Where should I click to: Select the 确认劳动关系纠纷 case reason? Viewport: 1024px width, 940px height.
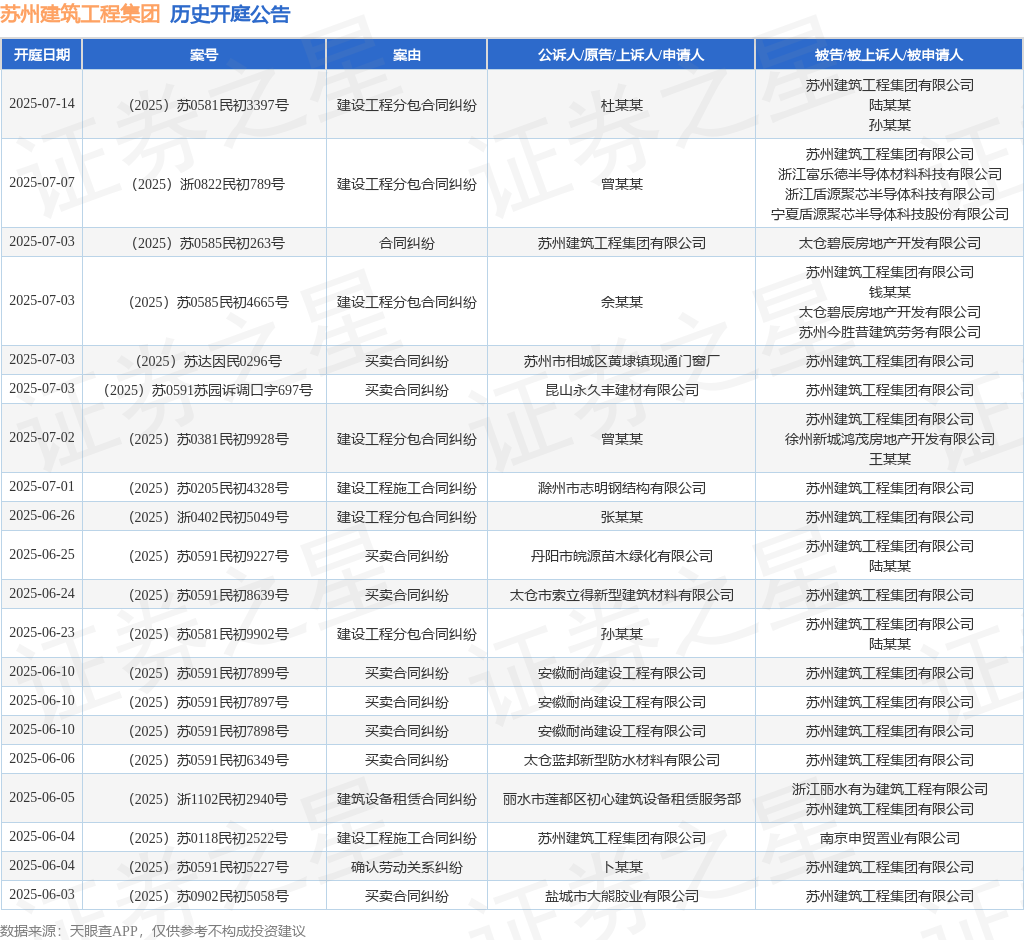(407, 867)
